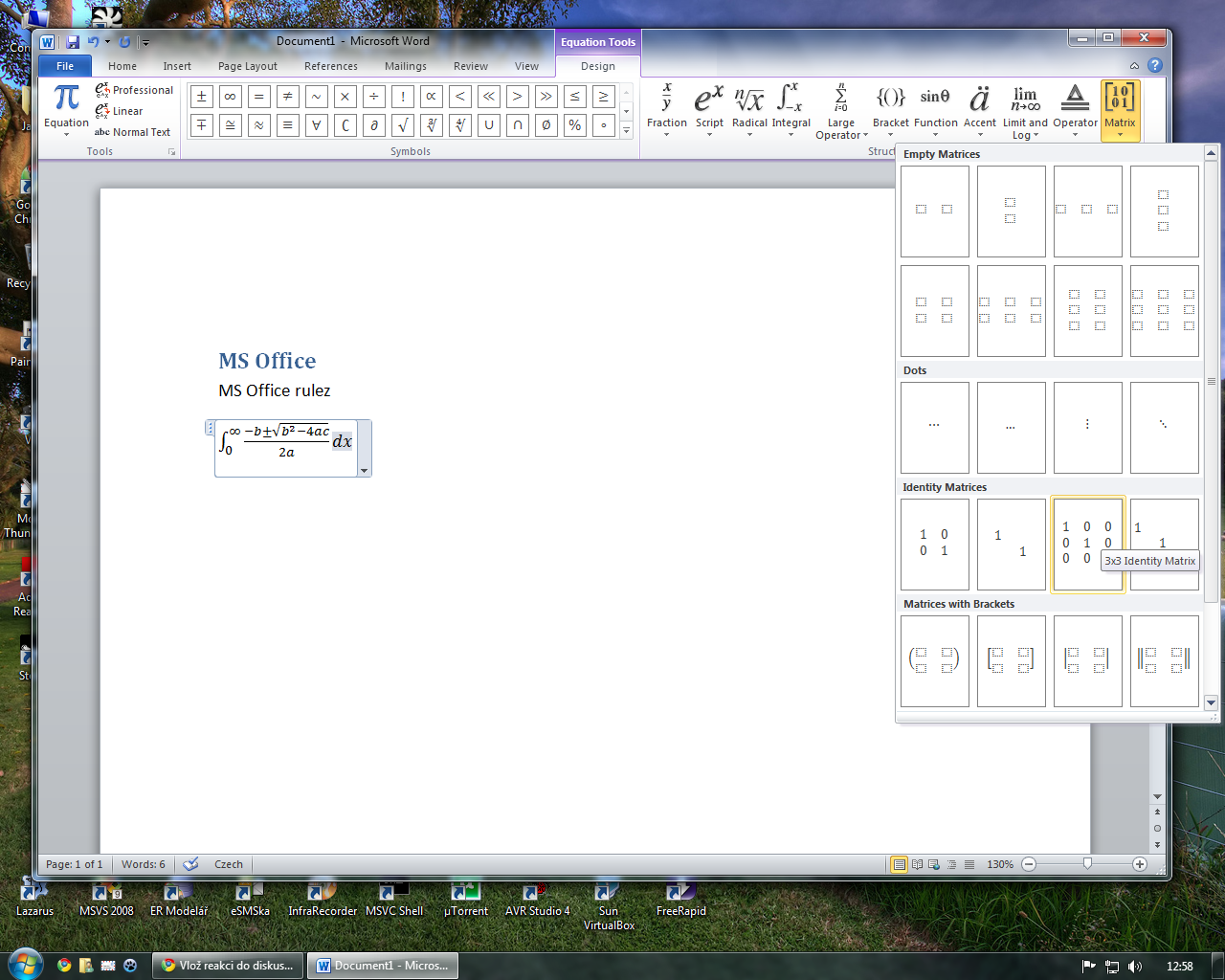
Task: Insert the intersection symbol
Action: 518,125
